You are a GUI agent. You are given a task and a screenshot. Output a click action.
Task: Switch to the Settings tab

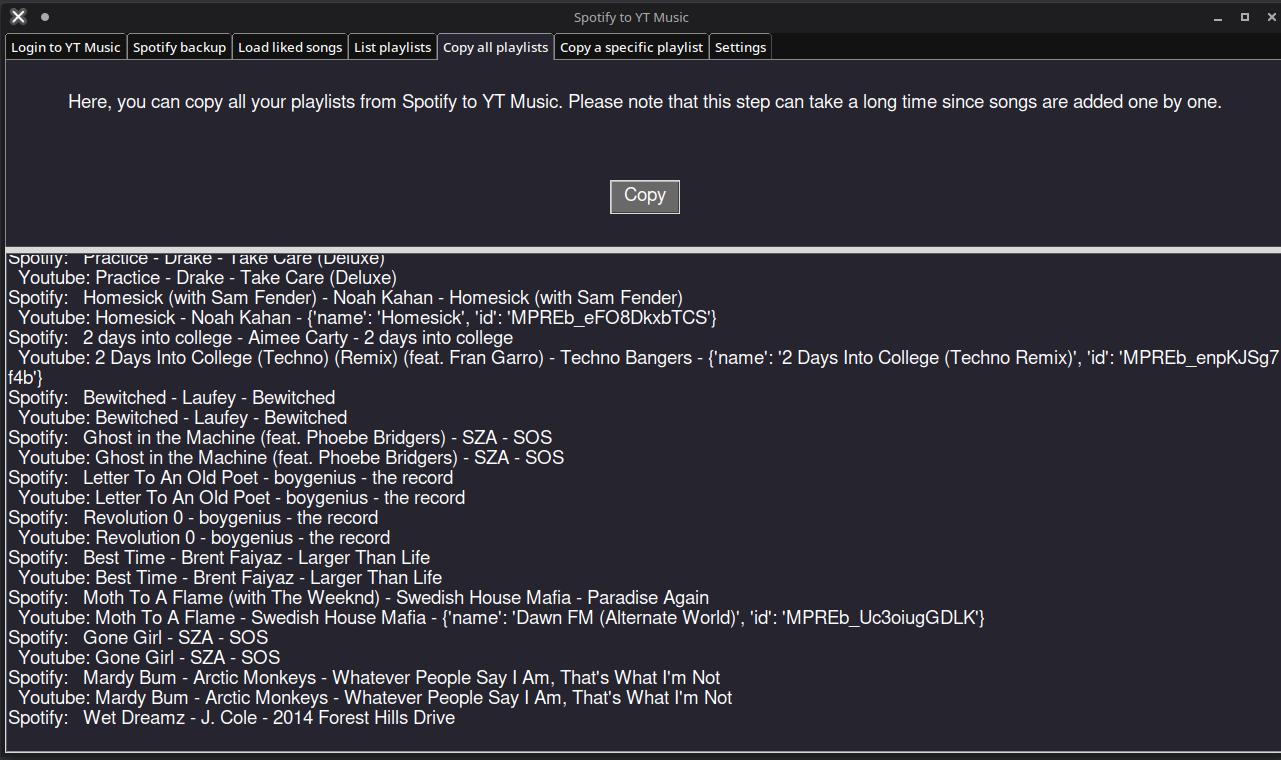[x=740, y=47]
